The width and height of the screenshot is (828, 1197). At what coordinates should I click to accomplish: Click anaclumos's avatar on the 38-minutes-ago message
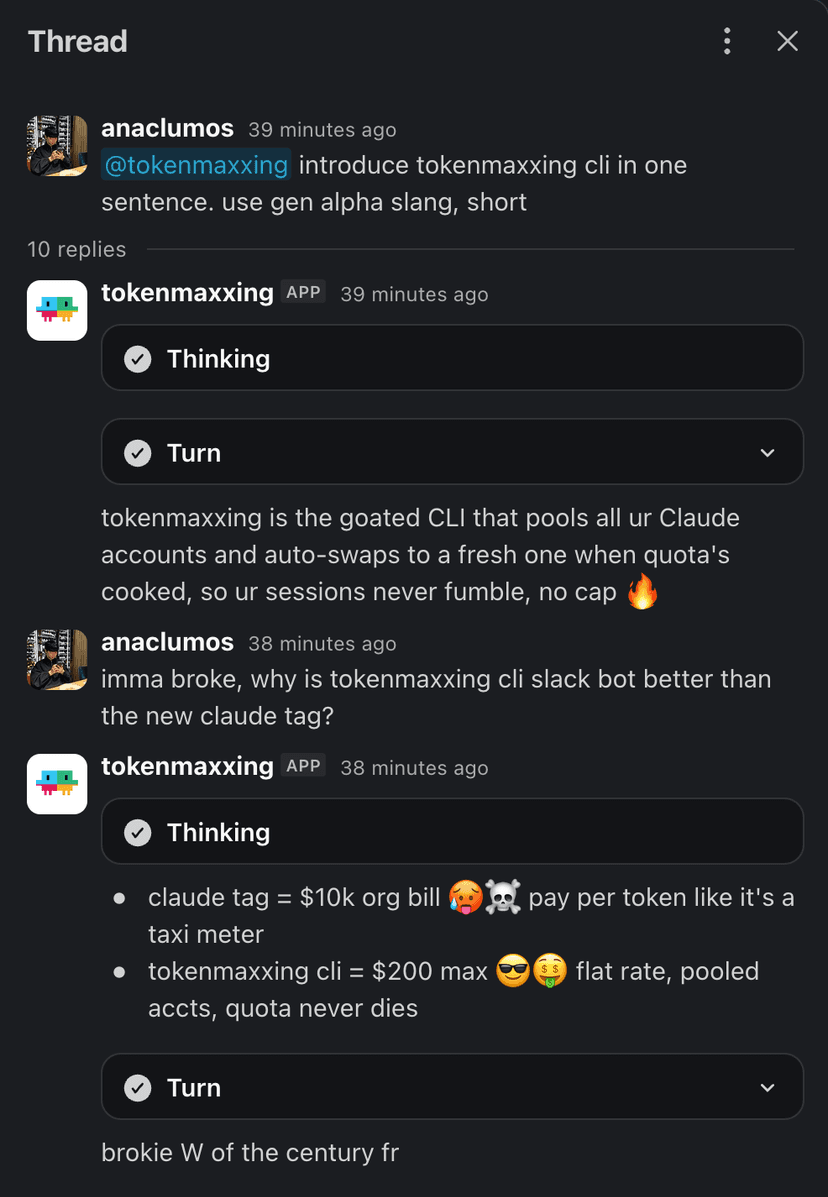[57, 660]
